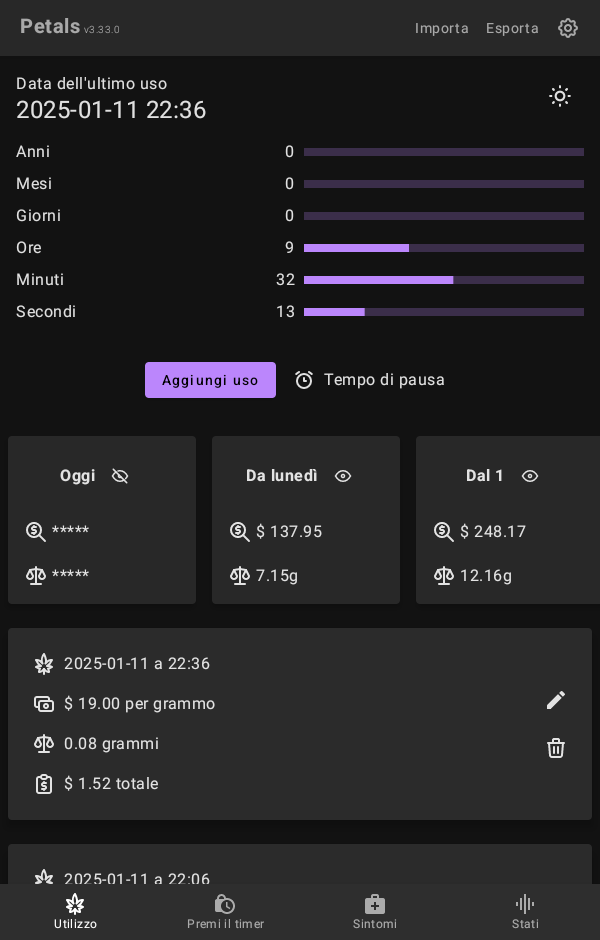The width and height of the screenshot is (600, 940).
Task: Open the Premi il timer tab
Action: coord(225,911)
